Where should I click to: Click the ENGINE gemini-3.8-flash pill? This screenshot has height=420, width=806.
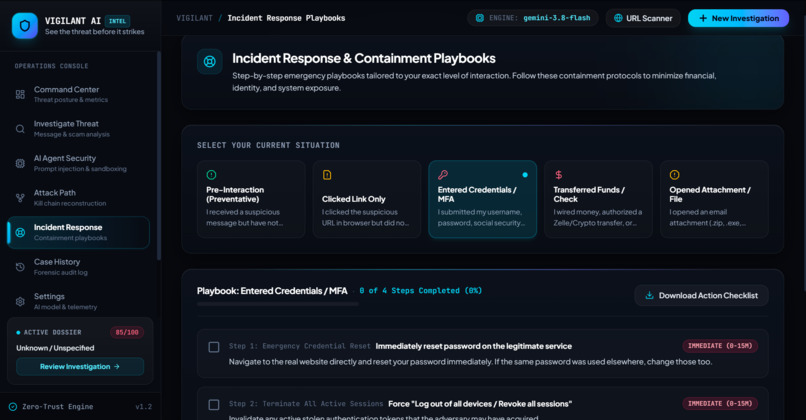pyautogui.click(x=533, y=18)
